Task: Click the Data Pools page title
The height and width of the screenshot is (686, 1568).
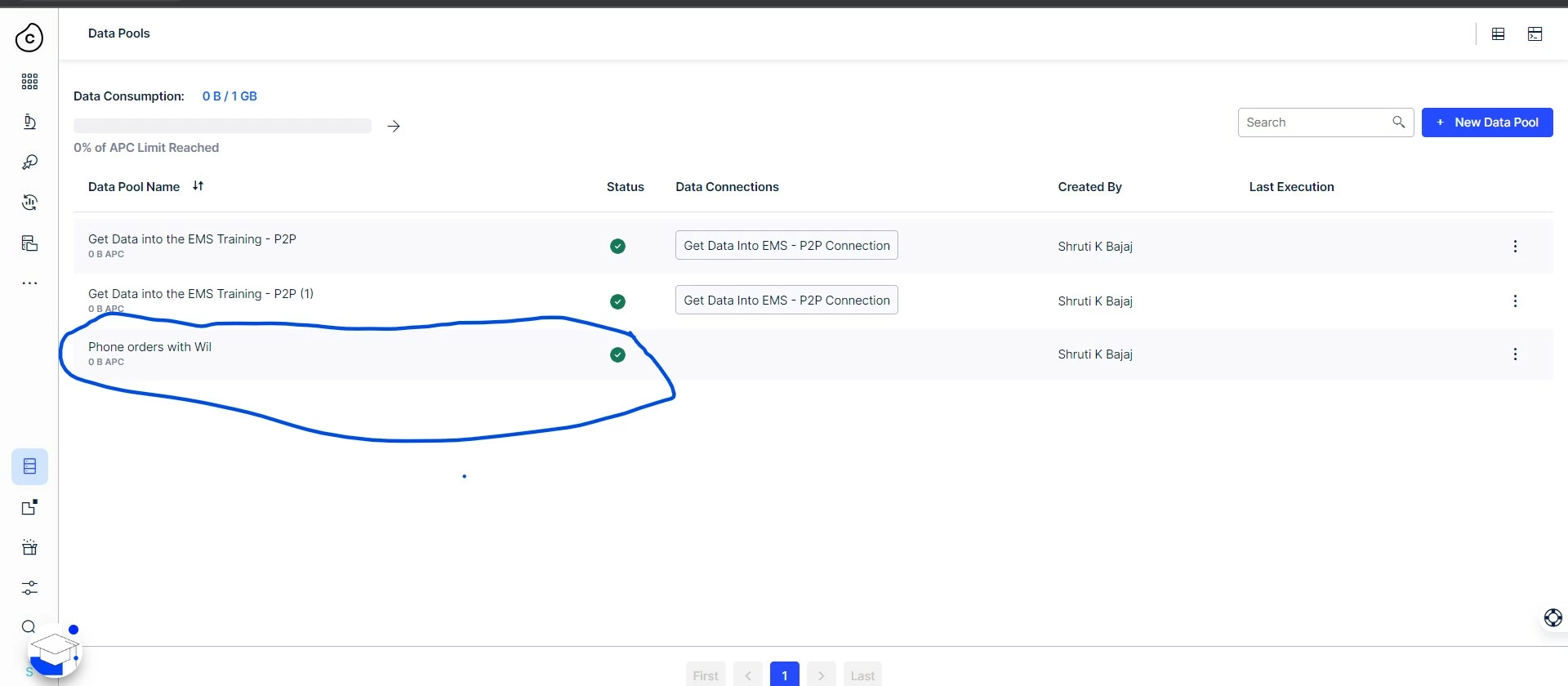Action: point(119,33)
